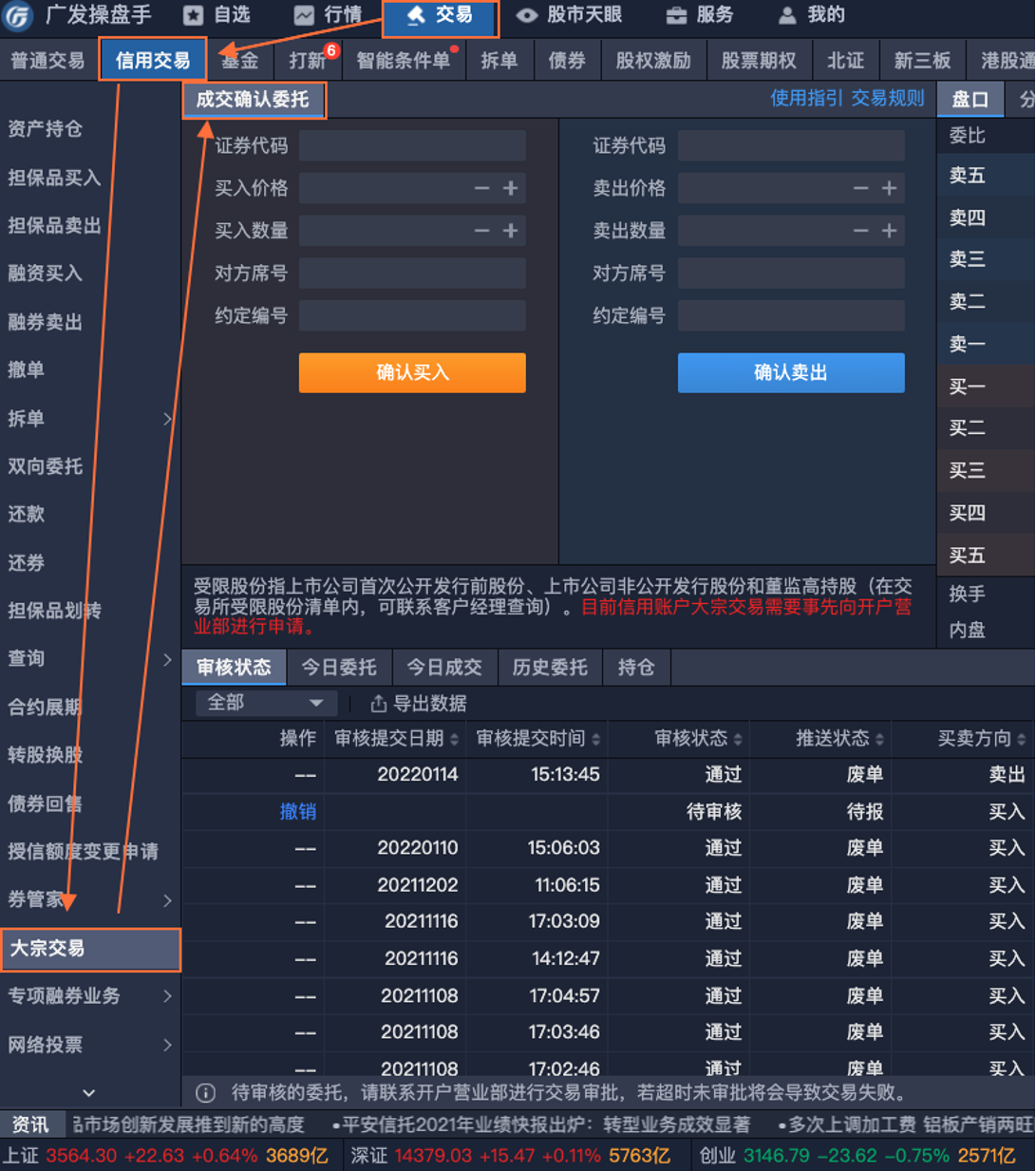Viewport: 1036px width, 1171px height.
Task: Click 撤销 for the 待审核 order
Action: (x=298, y=812)
